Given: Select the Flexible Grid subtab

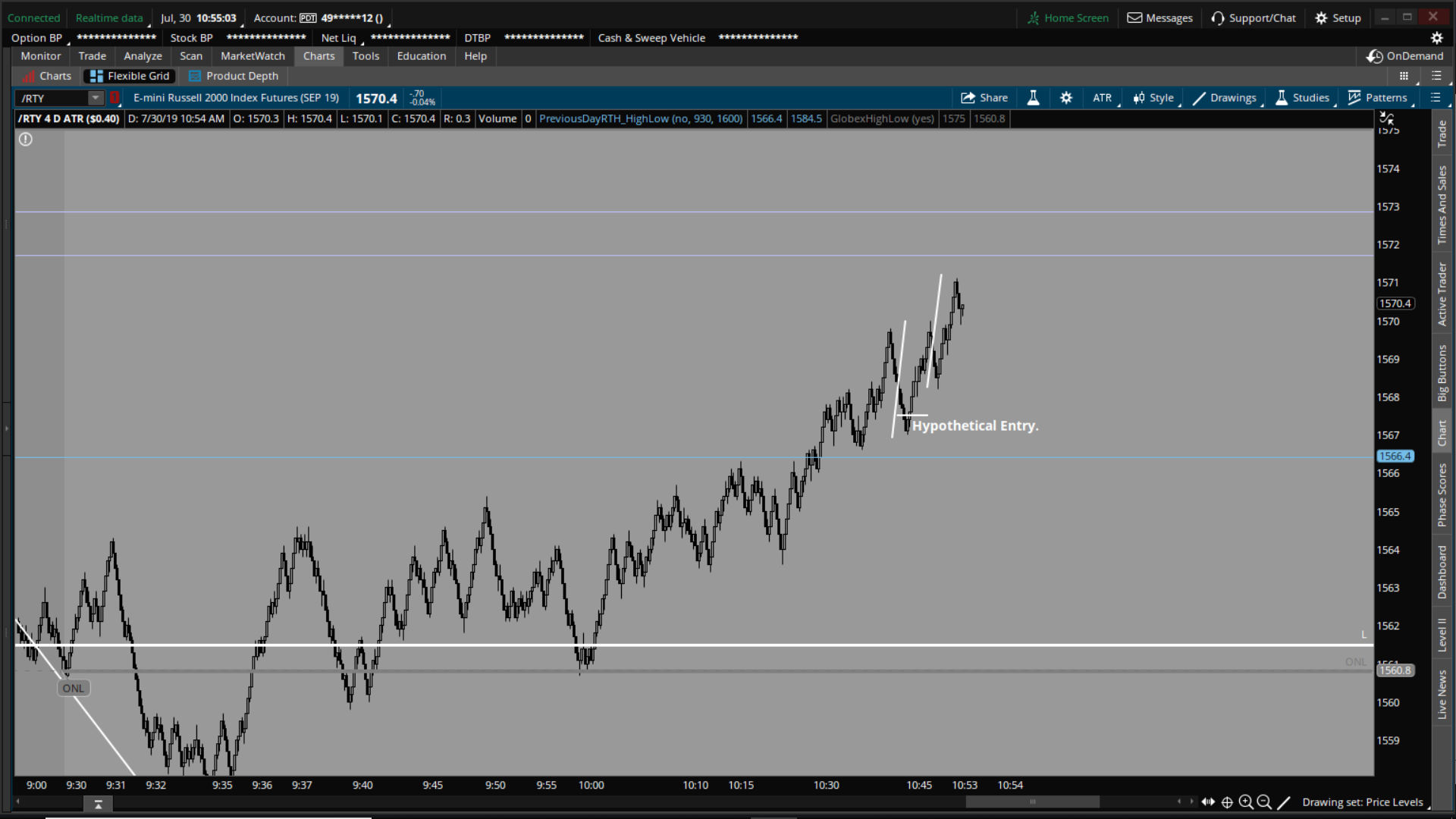Looking at the screenshot, I should click(130, 76).
